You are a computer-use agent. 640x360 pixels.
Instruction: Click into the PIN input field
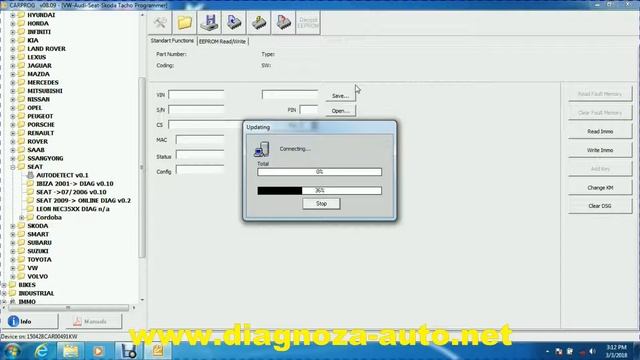click(309, 110)
